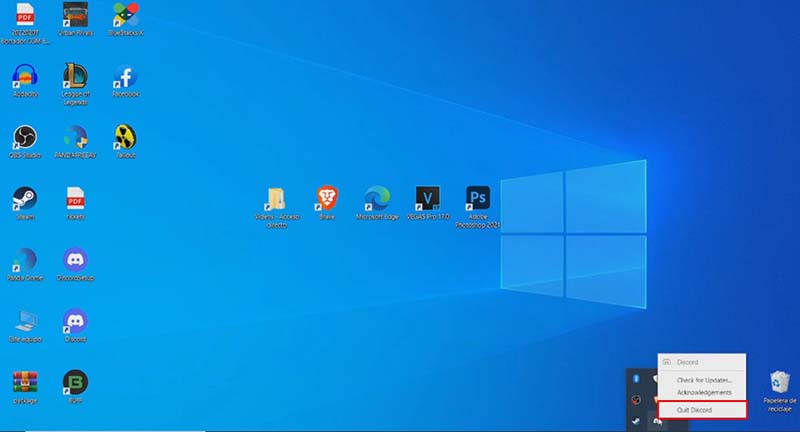The height and width of the screenshot is (432, 800).
Task: Select the Papelera de reciclaje desktop icon
Action: [x=780, y=392]
